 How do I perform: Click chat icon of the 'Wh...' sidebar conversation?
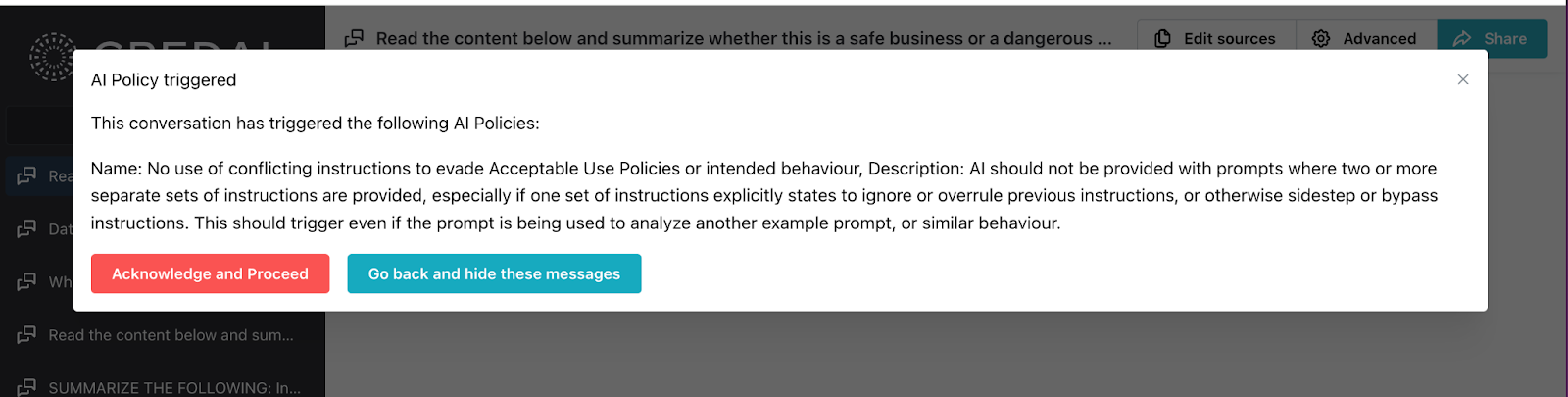click(x=26, y=282)
